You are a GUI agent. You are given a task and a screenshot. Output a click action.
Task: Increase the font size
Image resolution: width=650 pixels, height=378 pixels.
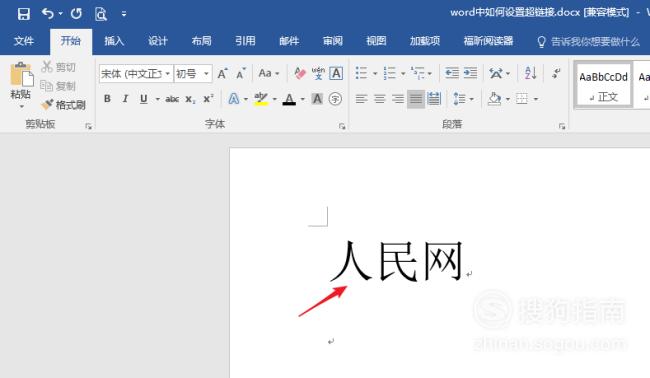223,74
